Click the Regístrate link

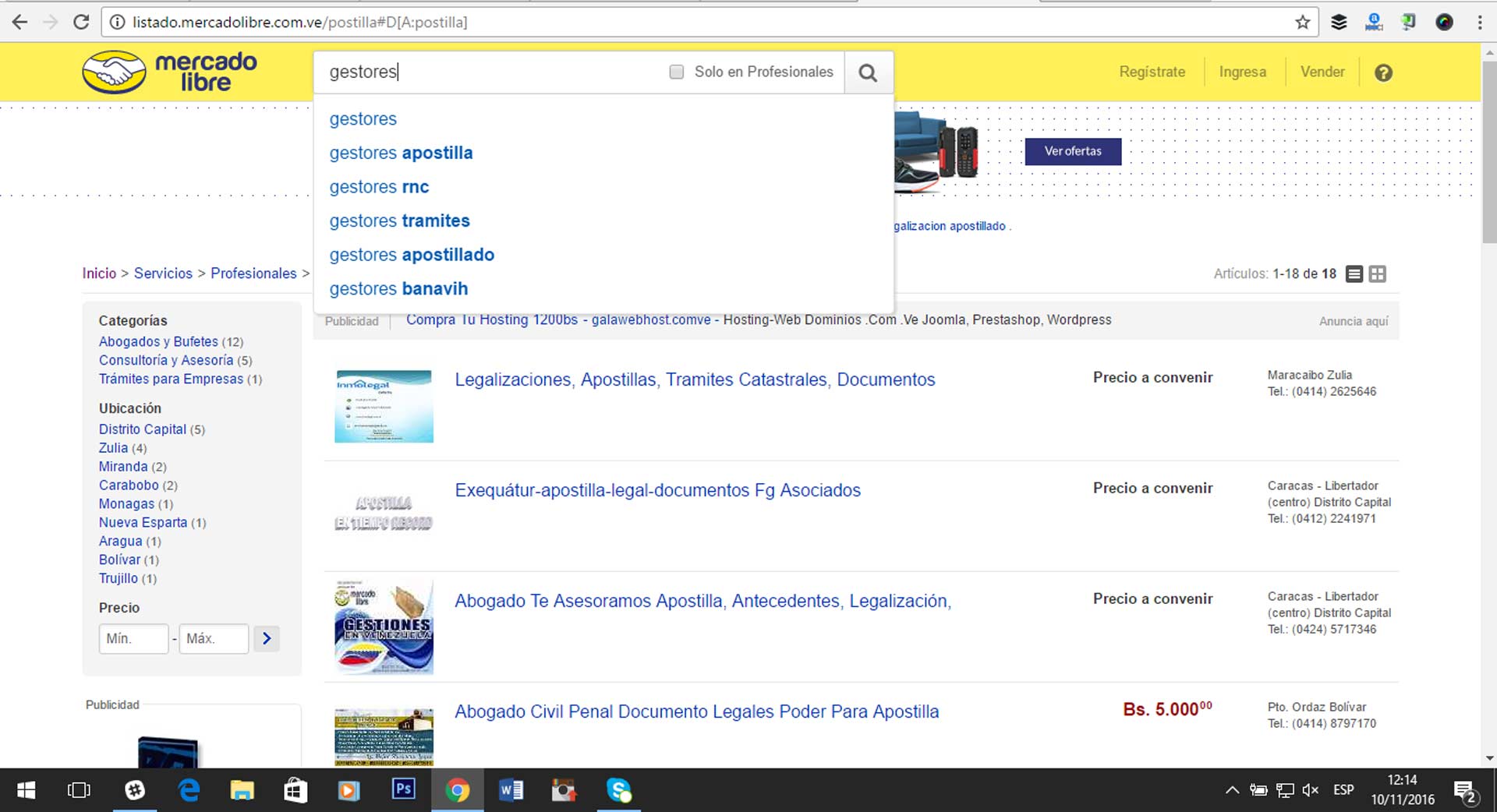tap(1152, 72)
